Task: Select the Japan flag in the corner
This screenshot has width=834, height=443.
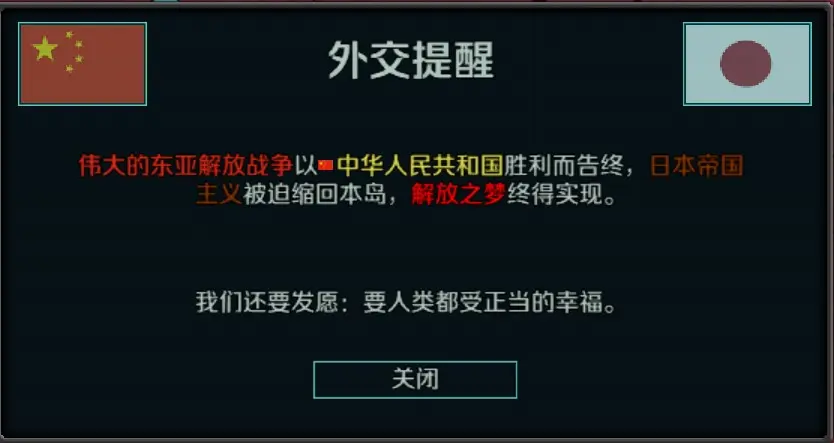Action: [x=747, y=64]
